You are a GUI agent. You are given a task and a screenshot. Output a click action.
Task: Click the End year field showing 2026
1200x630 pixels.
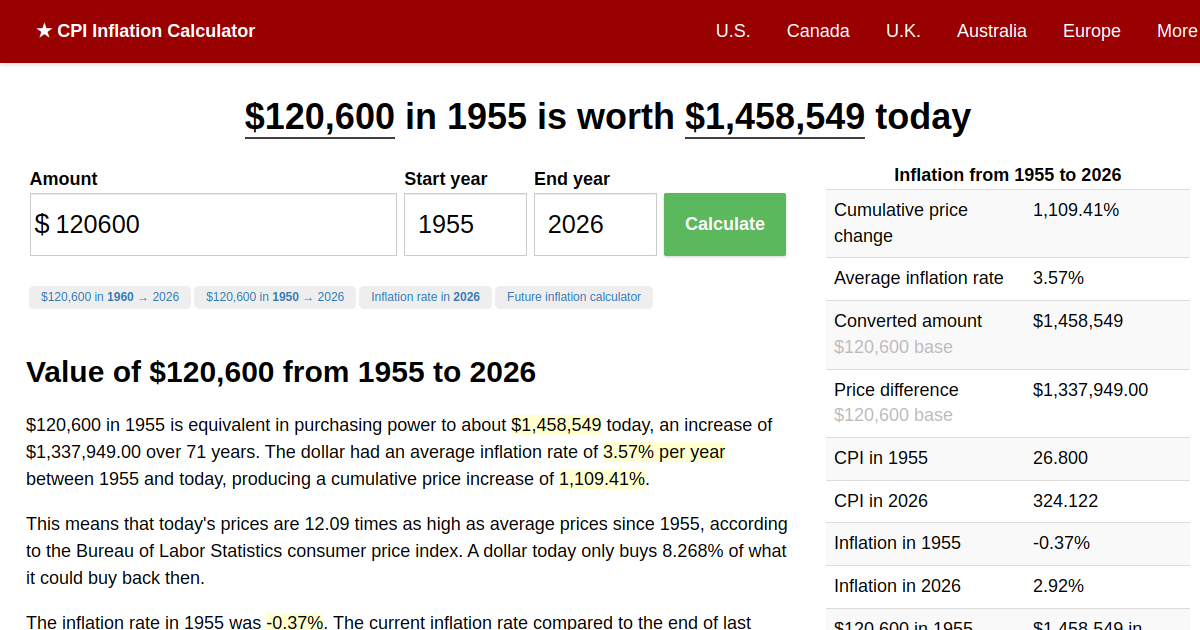click(x=595, y=224)
